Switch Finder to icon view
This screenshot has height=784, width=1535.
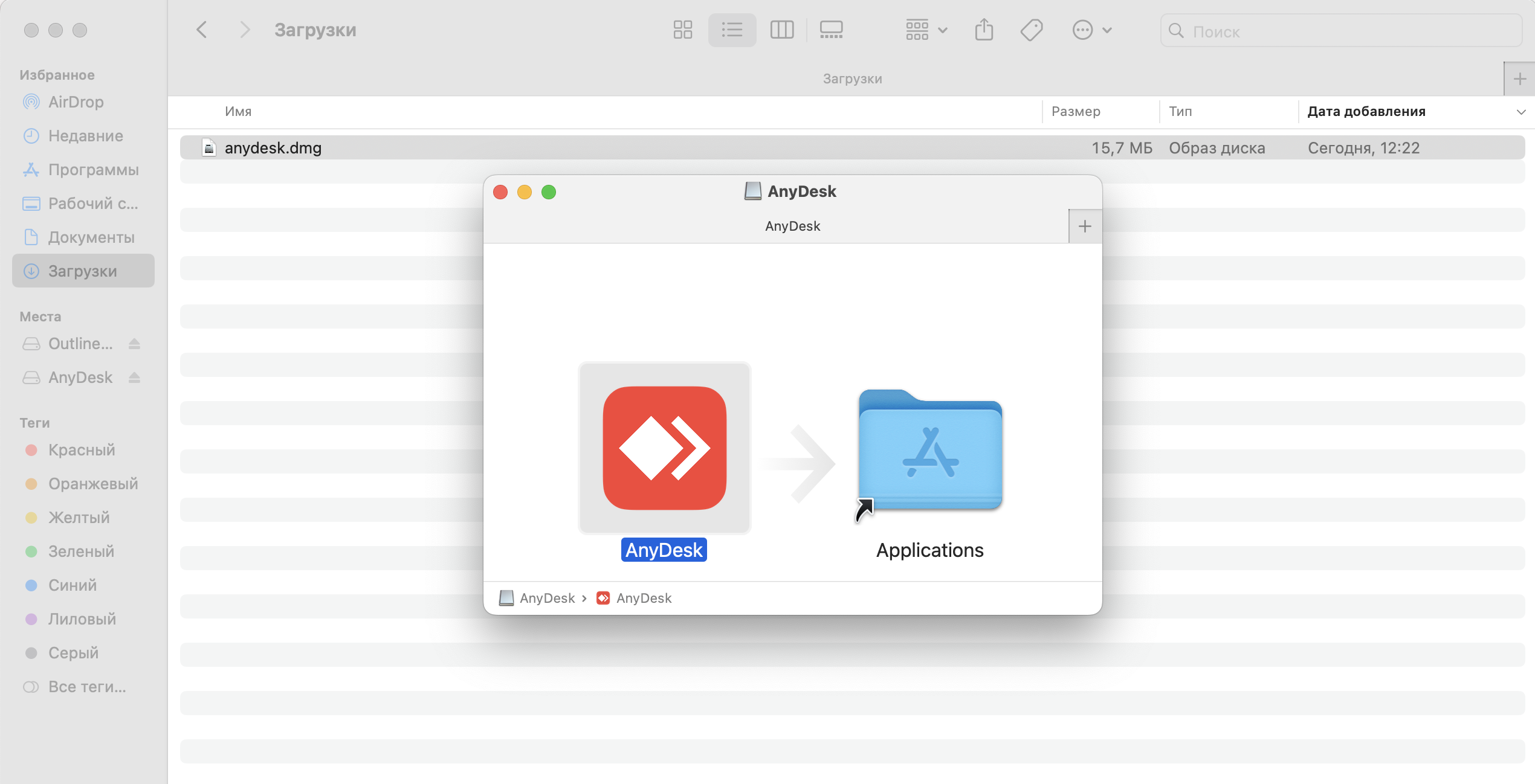click(x=683, y=30)
